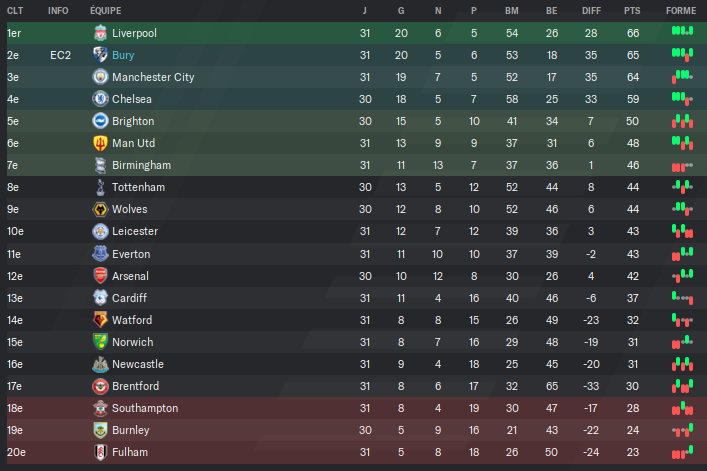This screenshot has height=471, width=707.
Task: Click the FORME column header
Action: [681, 10]
